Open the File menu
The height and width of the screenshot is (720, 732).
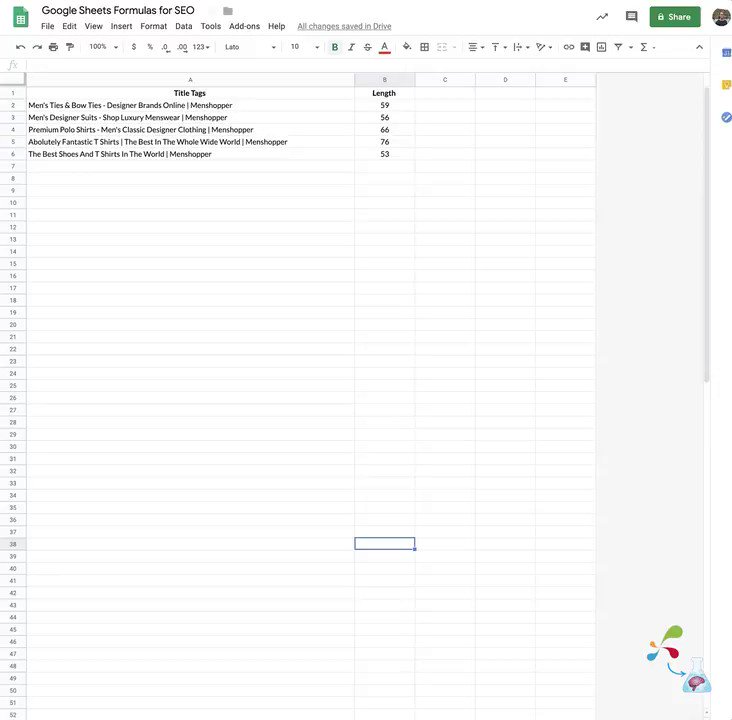pos(48,26)
